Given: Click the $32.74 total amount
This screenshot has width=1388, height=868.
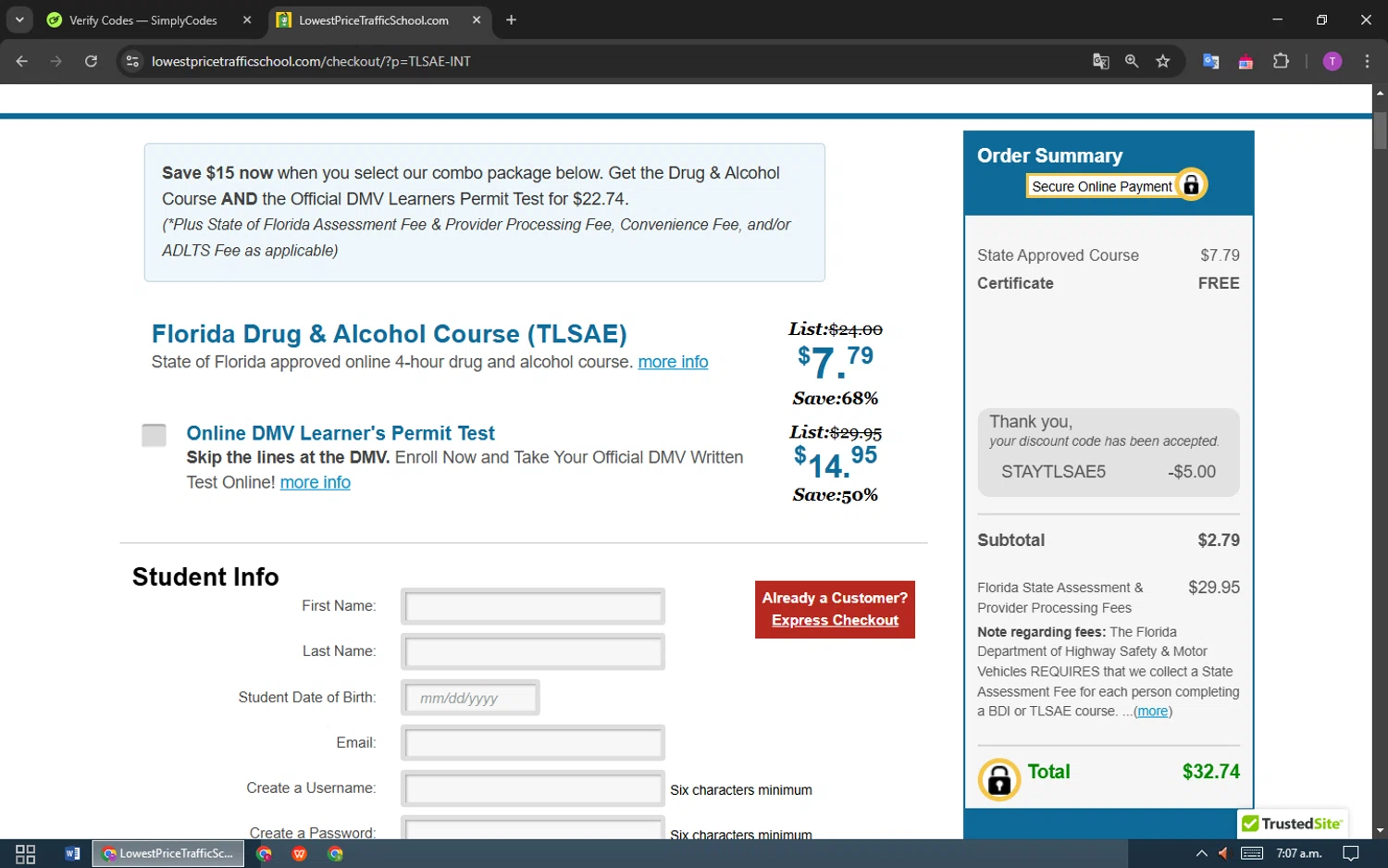Looking at the screenshot, I should click(x=1210, y=772).
